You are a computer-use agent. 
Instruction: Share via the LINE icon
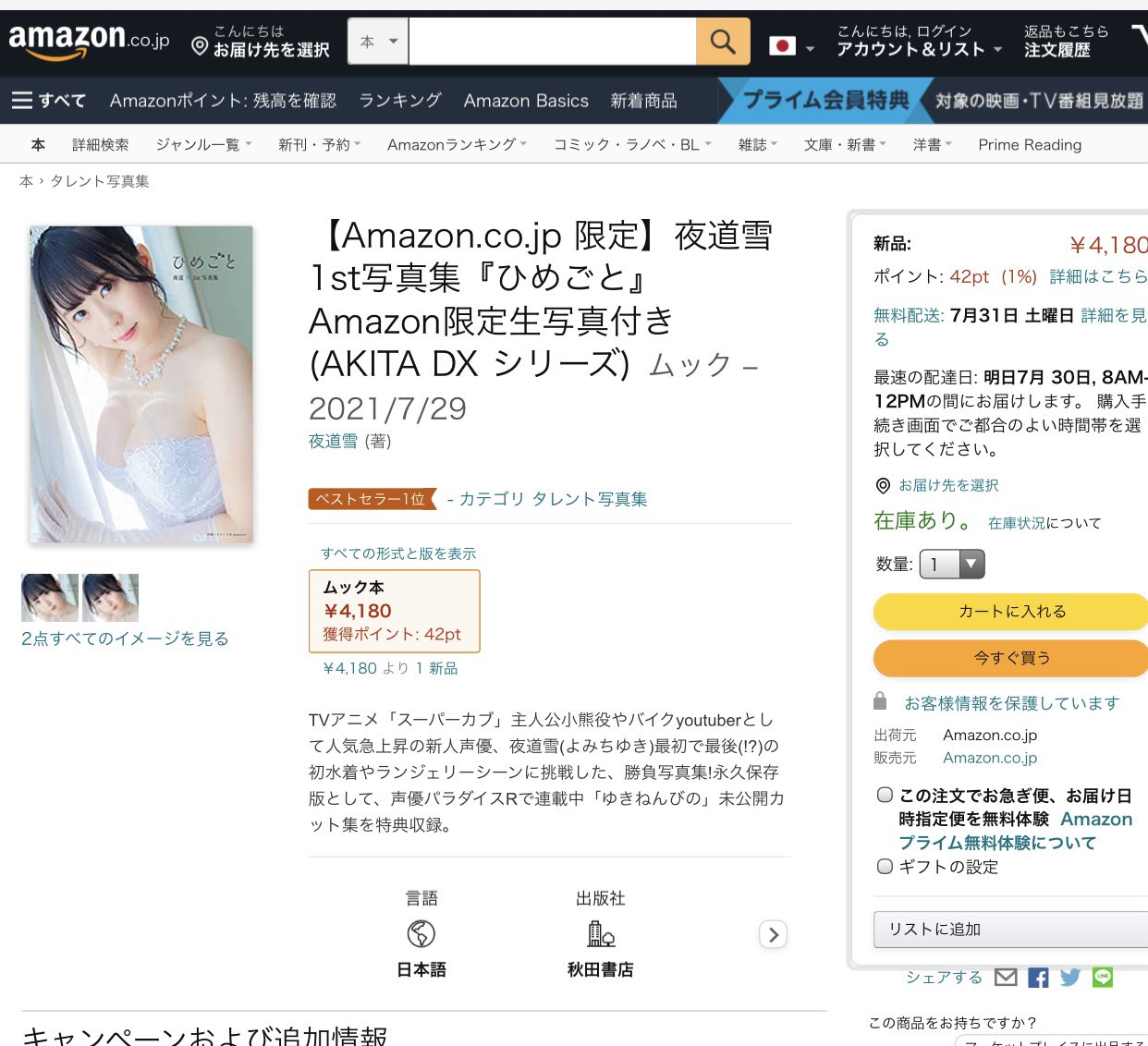(1103, 978)
